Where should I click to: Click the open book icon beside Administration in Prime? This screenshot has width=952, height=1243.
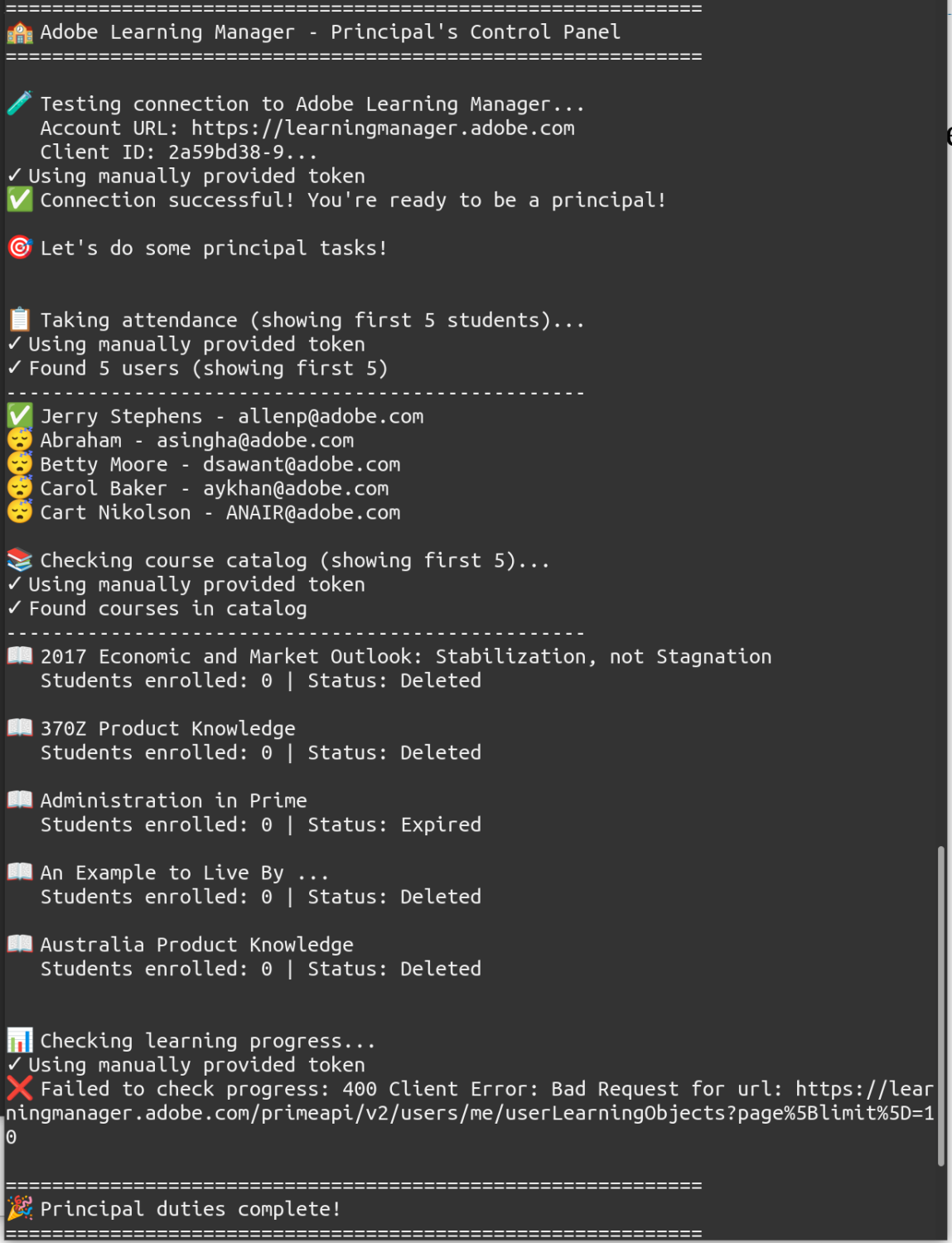[20, 800]
